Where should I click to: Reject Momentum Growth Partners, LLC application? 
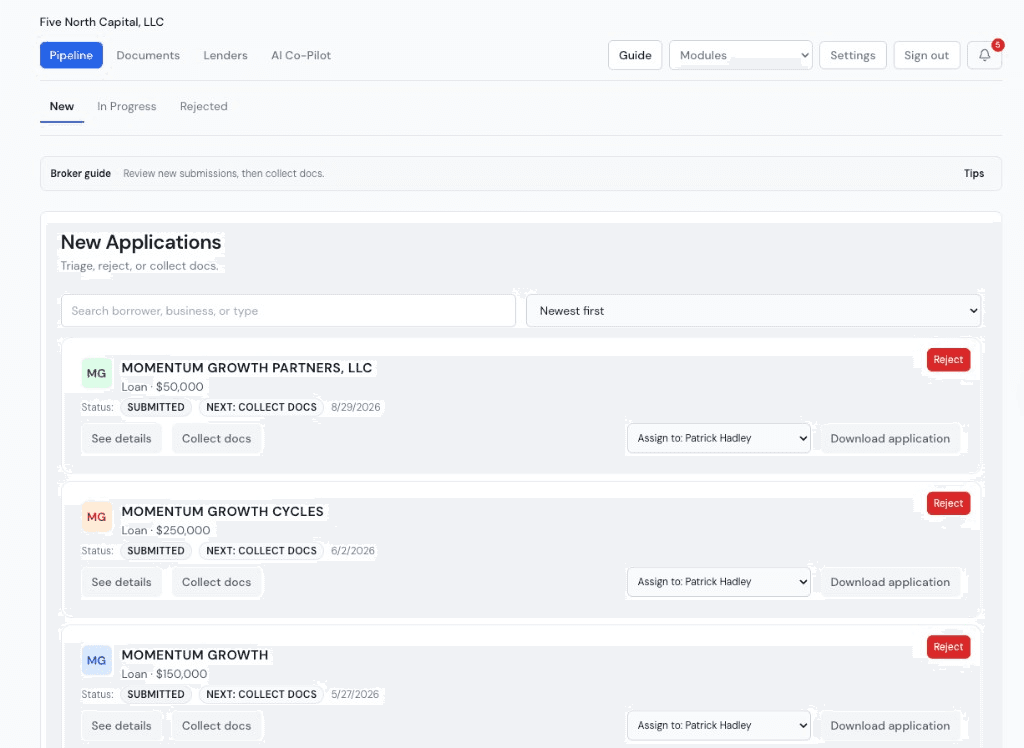point(948,360)
